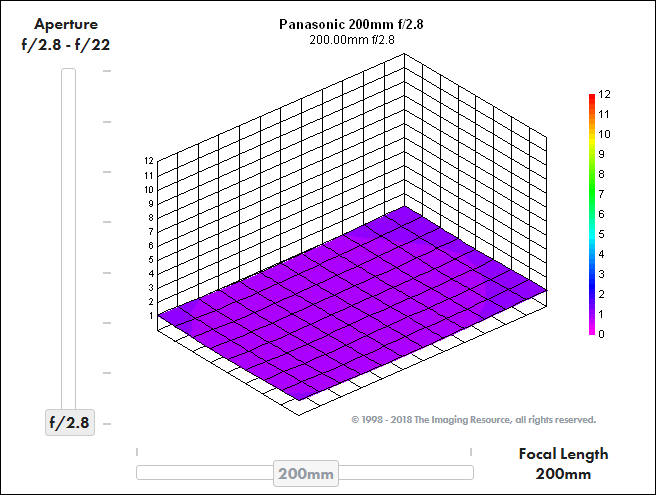Click the 'f/2.8 - f/22' range label
This screenshot has width=656, height=495.
click(x=66, y=45)
